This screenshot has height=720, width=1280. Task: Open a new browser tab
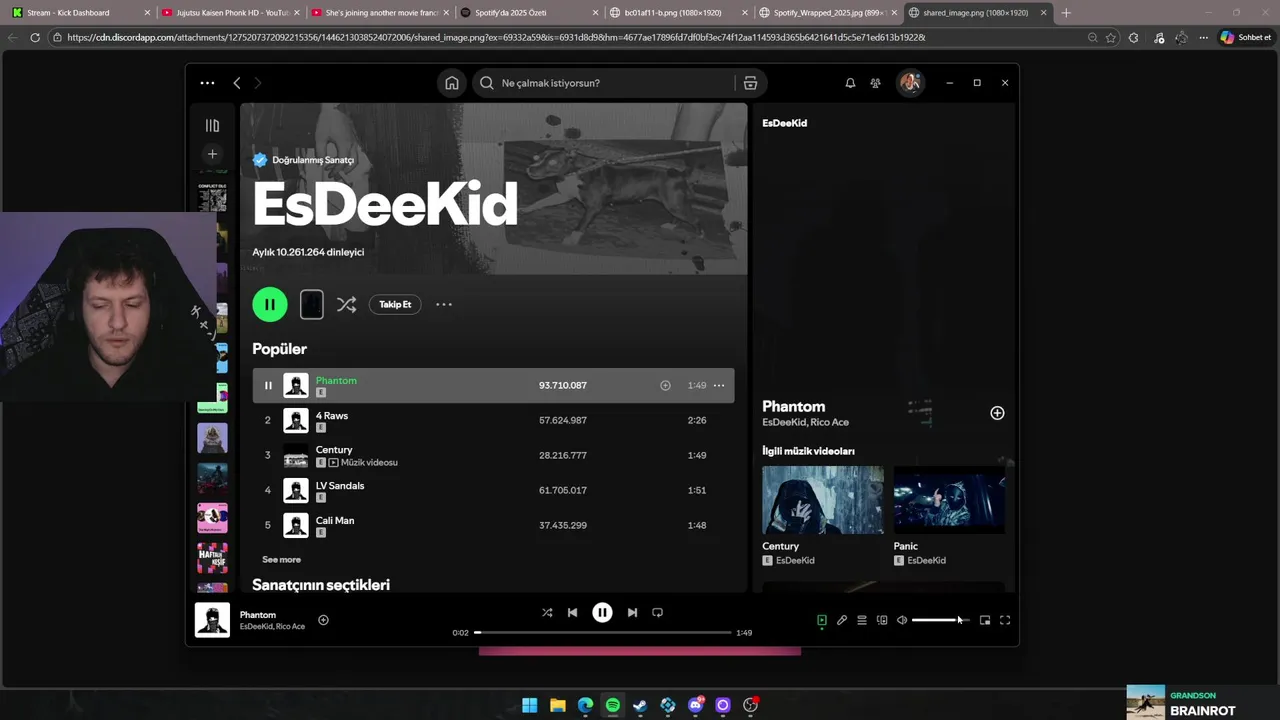1066,13
